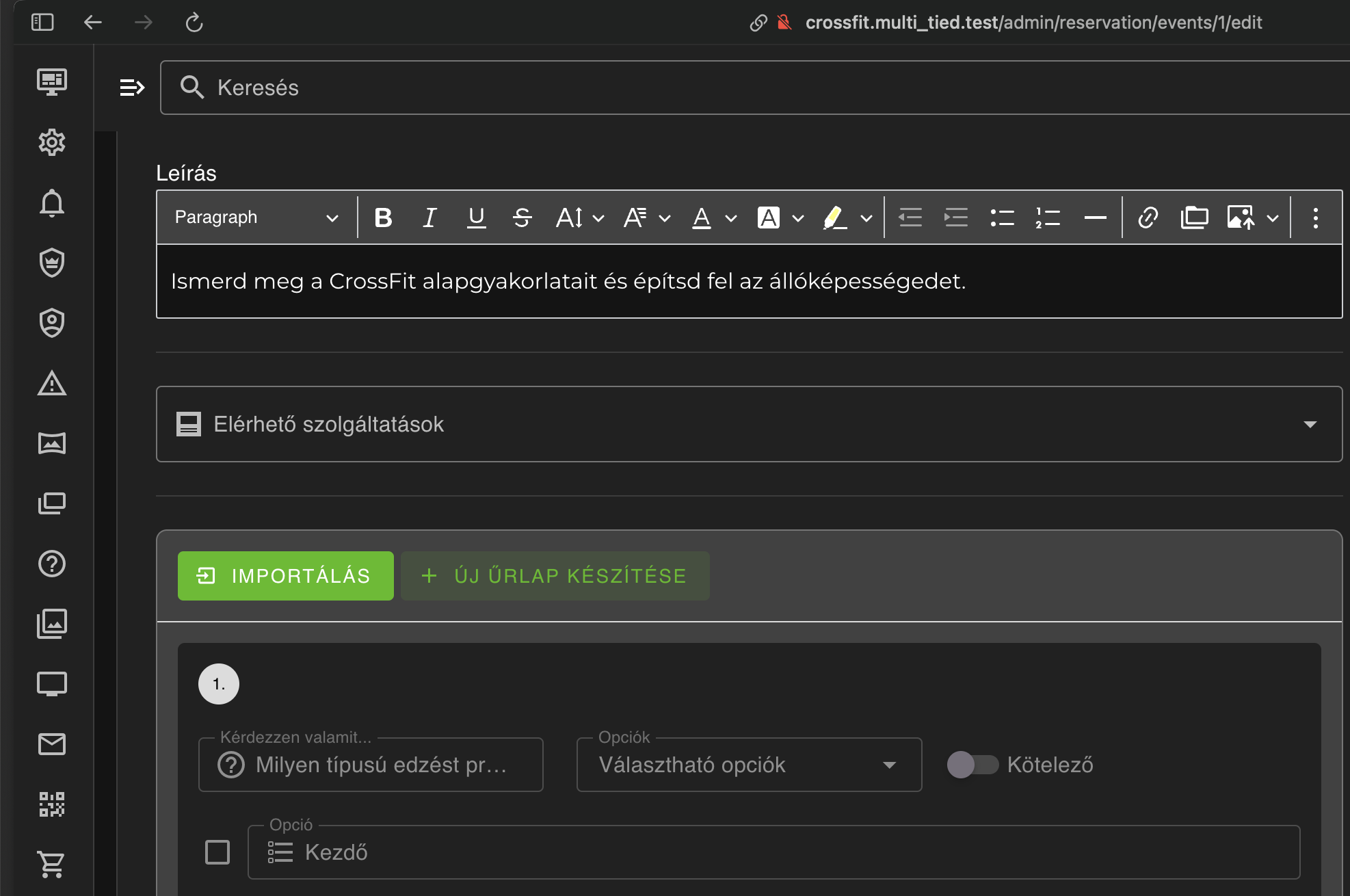Toggle the navigation menu collapse icon
Image resolution: width=1350 pixels, height=896 pixels.
(x=132, y=88)
